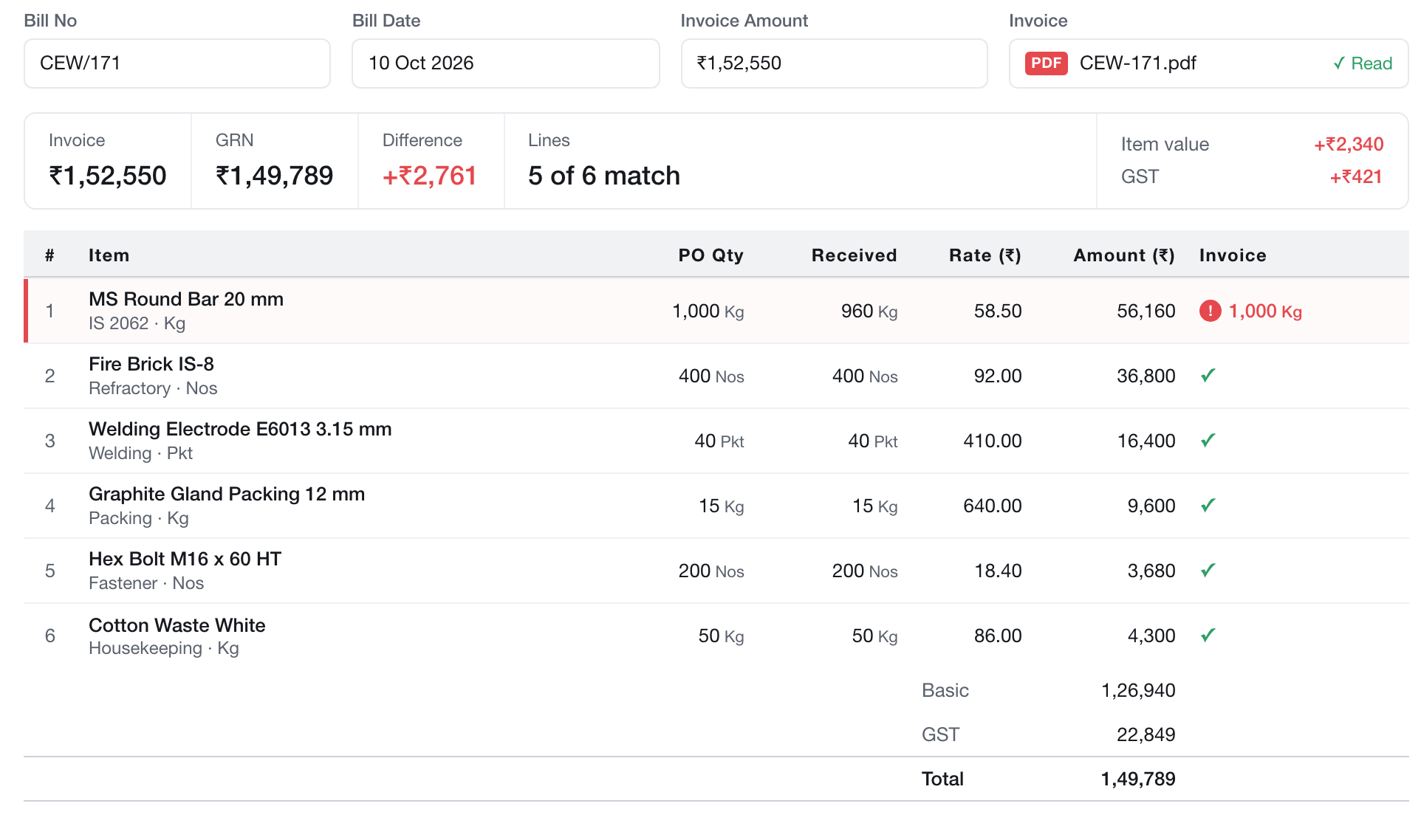Click the received quantity 50 Kg for Cotton Waste
Screen dimensions: 1421x840
click(874, 636)
